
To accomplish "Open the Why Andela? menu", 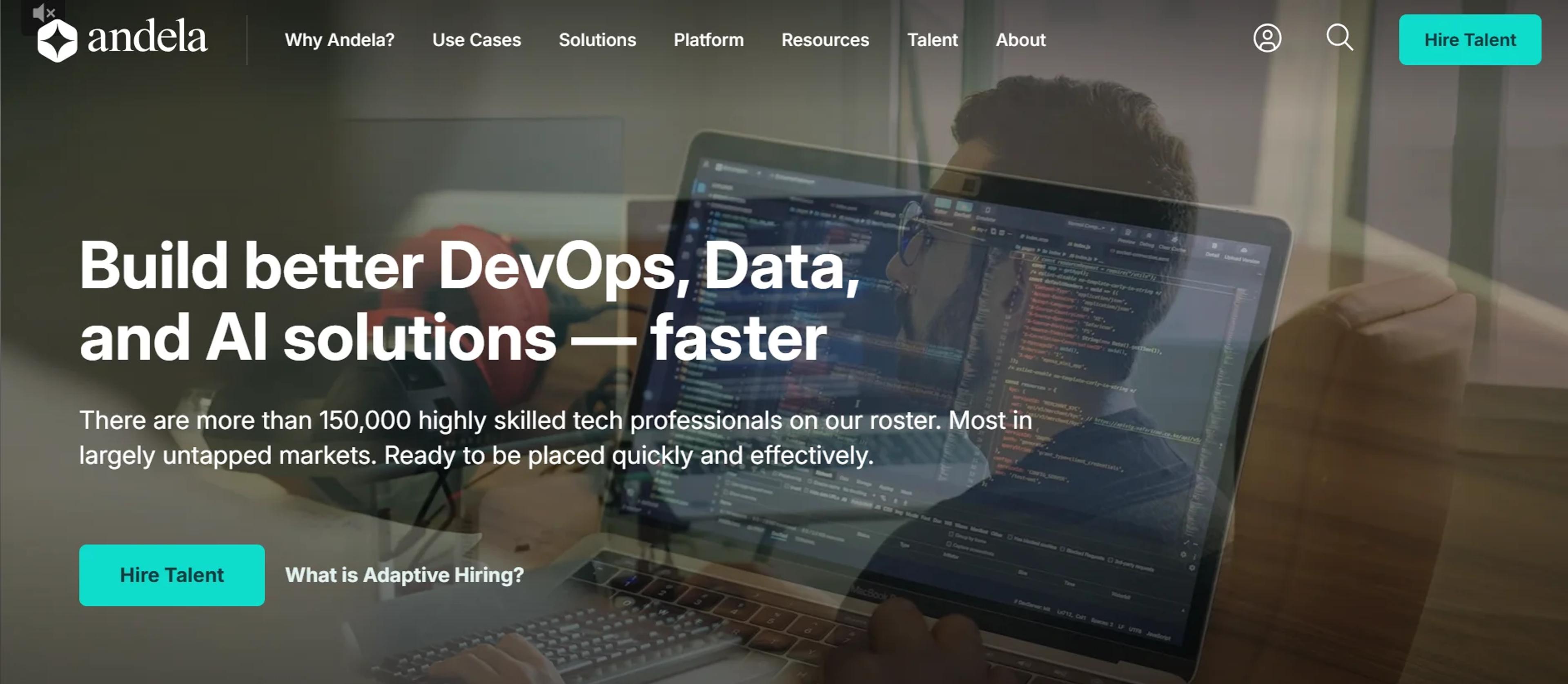I will pyautogui.click(x=340, y=40).
